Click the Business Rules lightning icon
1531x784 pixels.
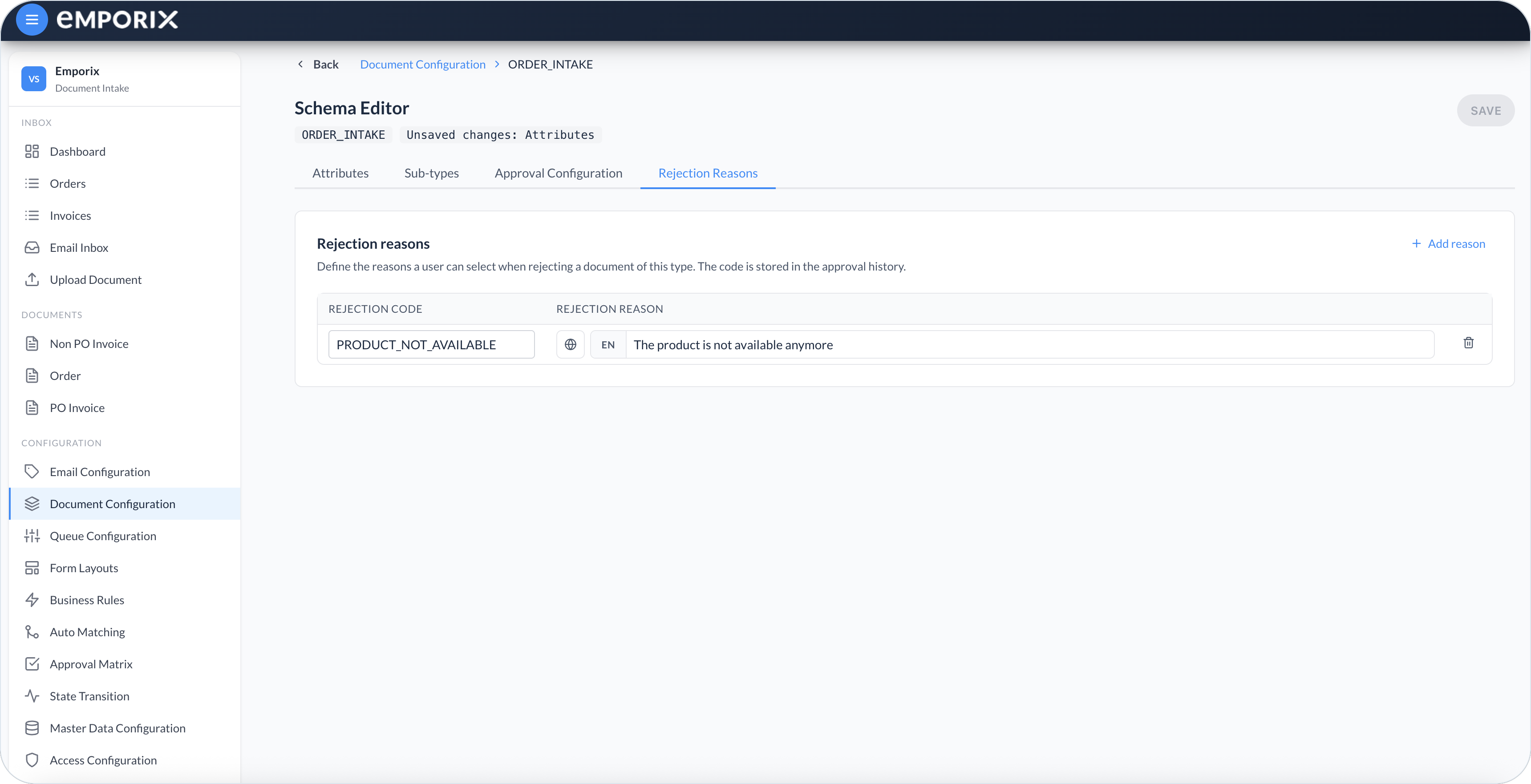tap(32, 600)
